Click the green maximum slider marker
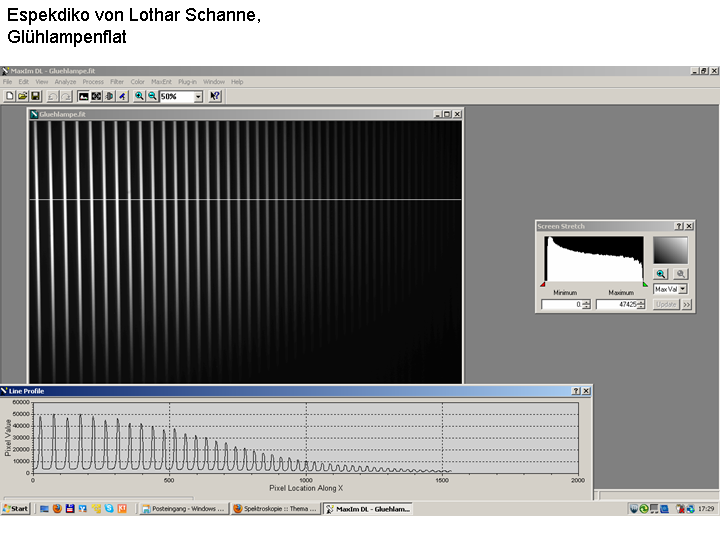The image size is (720, 540). [x=645, y=284]
